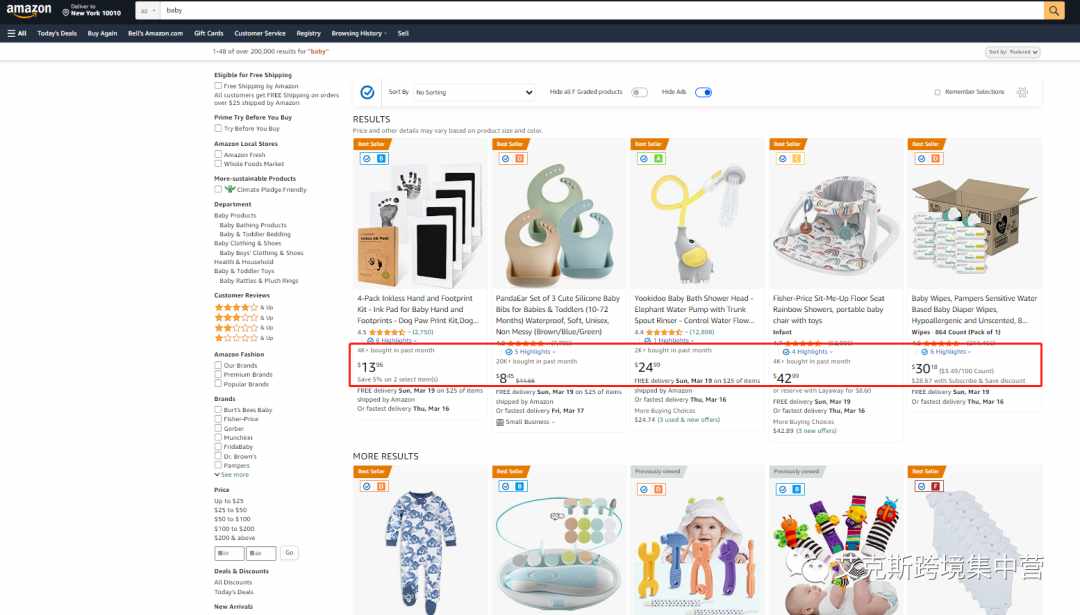Check the Climate Pledge Friendly box
The height and width of the screenshot is (615, 1080).
218,189
